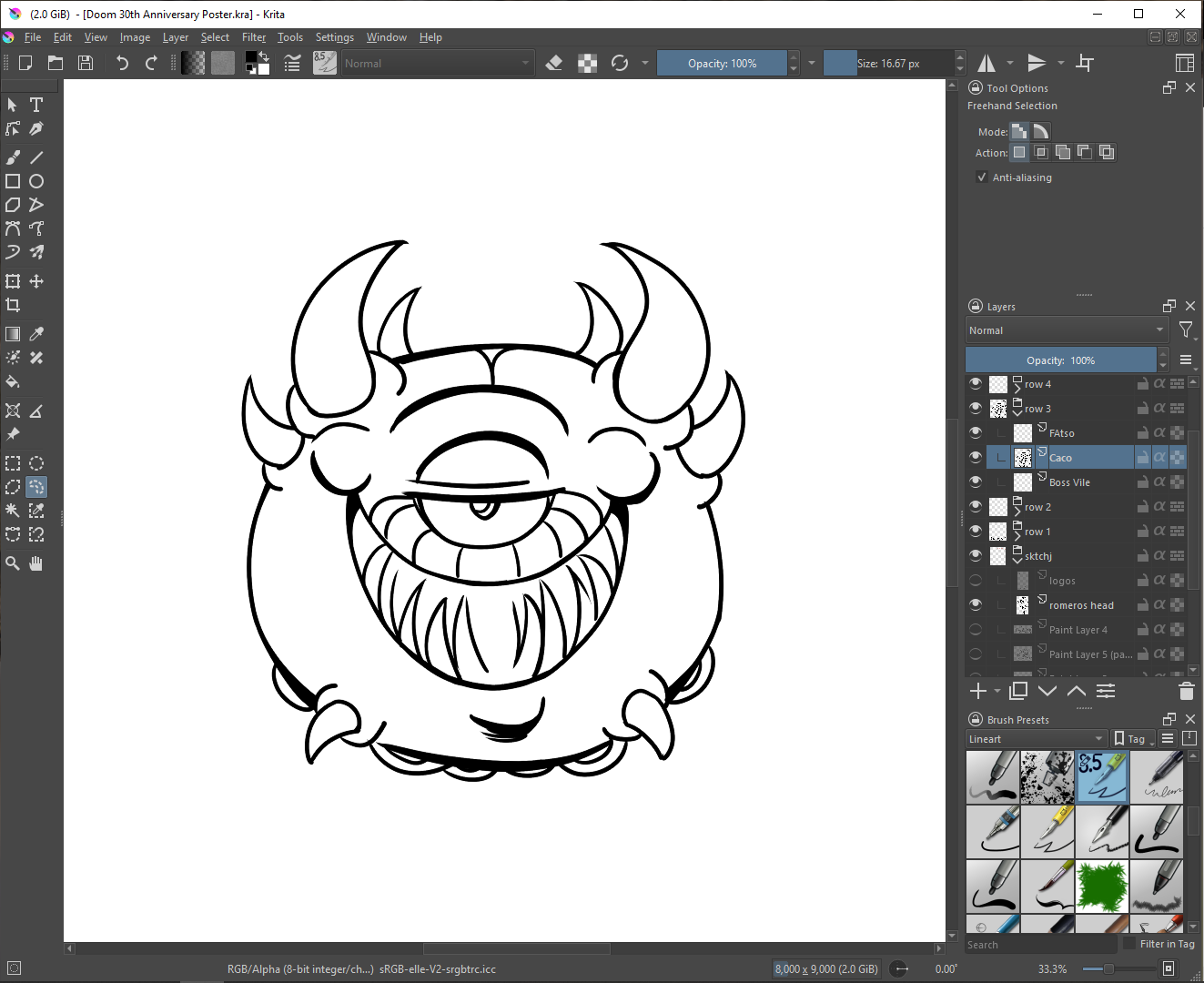Click horizontal mirror tool icon
1204x983 pixels.
point(986,63)
